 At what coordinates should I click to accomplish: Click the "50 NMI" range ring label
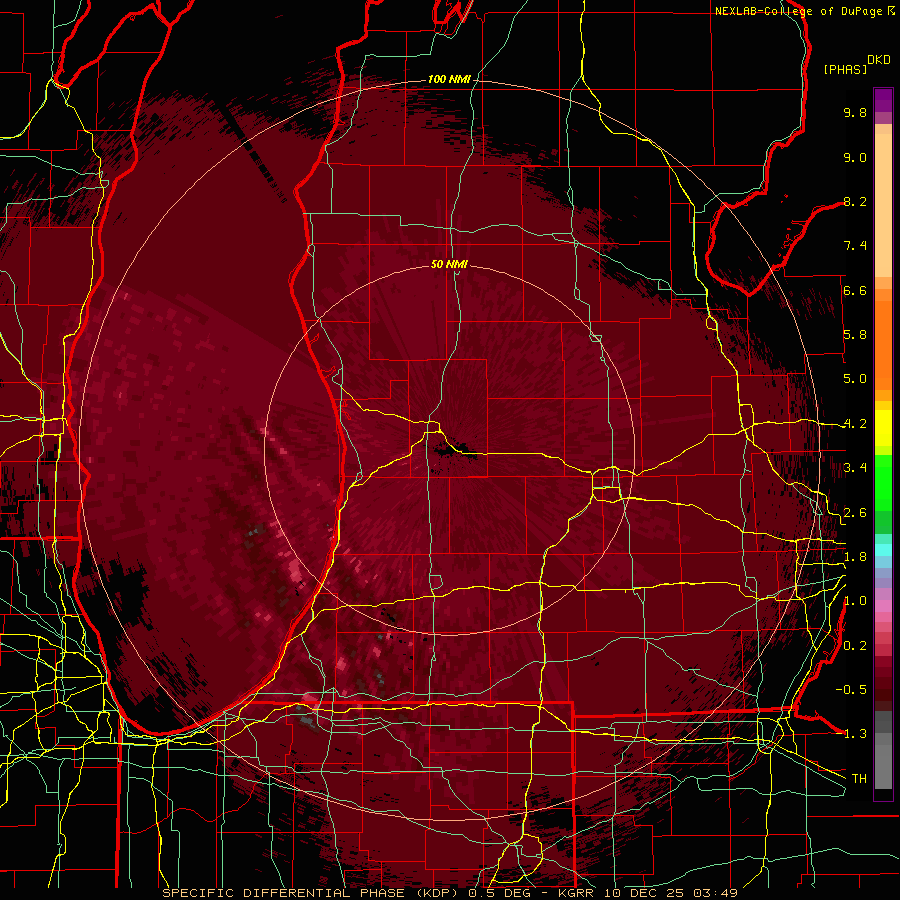(449, 264)
